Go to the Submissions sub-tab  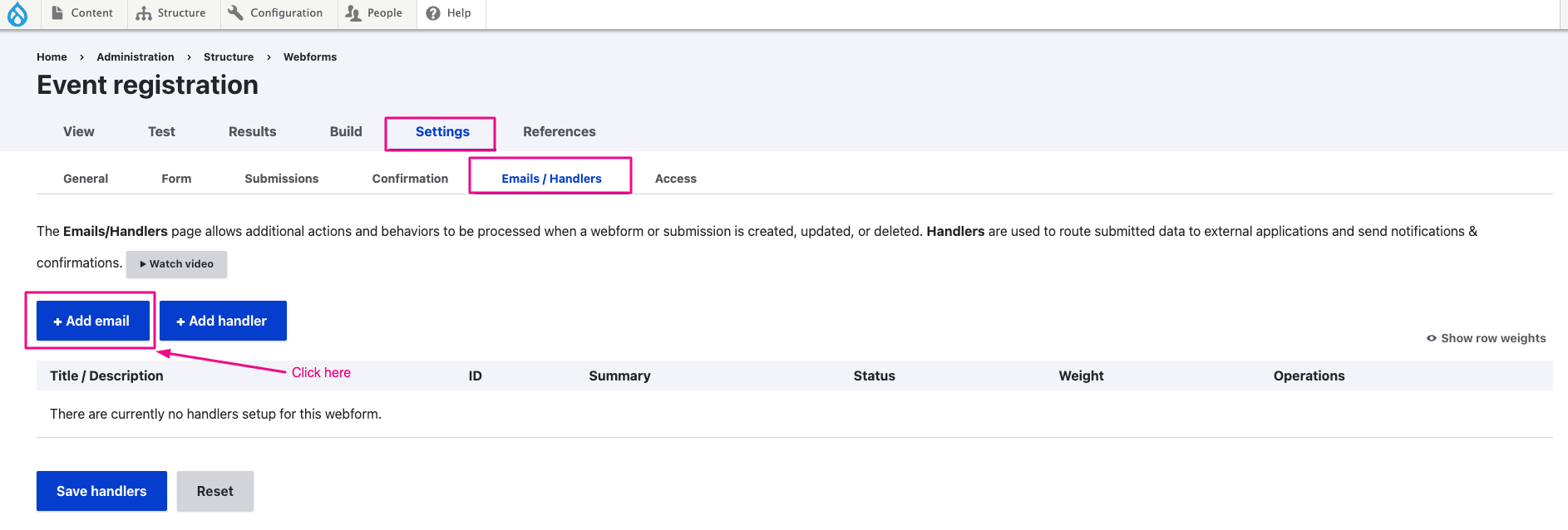pyautogui.click(x=281, y=179)
